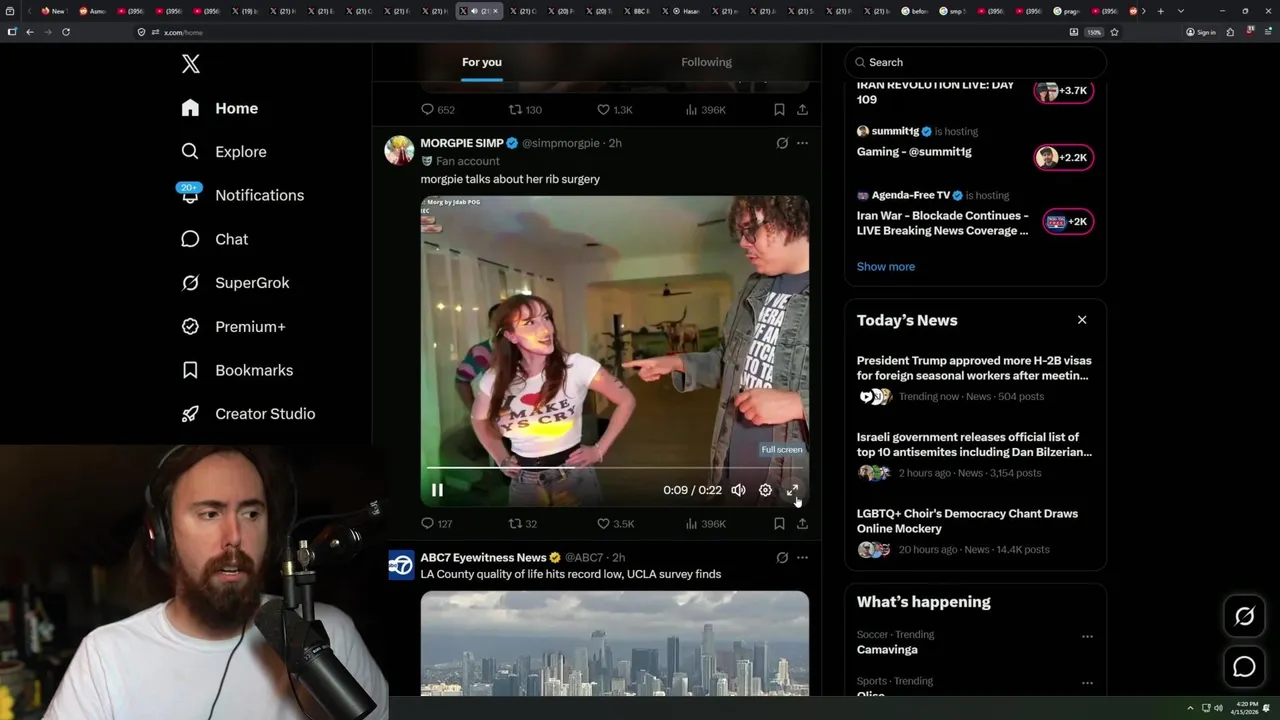Open Notifications with the 20+ badge
The width and height of the screenshot is (1280, 720).
click(x=242, y=195)
